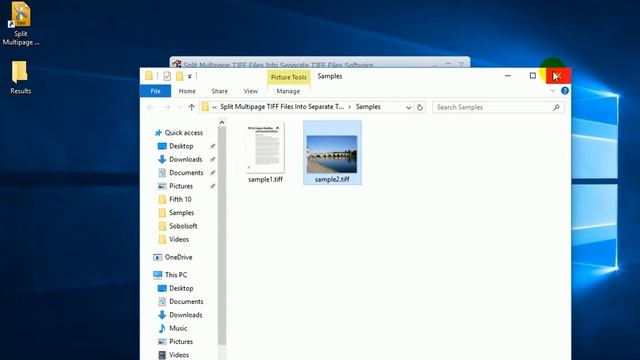Open the Split Multipage desktop shortcut
Image resolution: width=640 pixels, height=360 pixels.
coord(20,23)
